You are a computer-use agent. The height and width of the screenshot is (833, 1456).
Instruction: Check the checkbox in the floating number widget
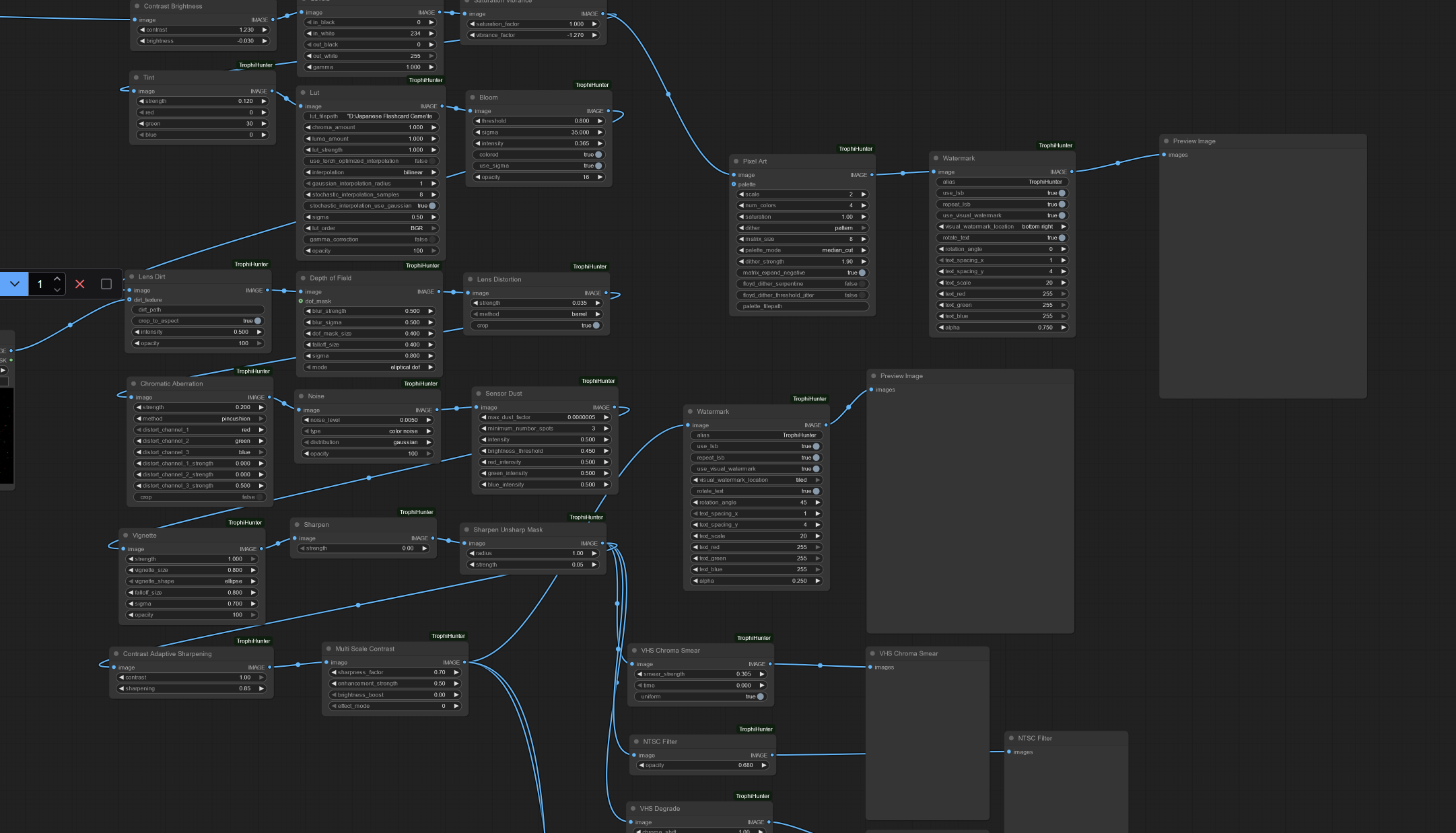coord(106,284)
